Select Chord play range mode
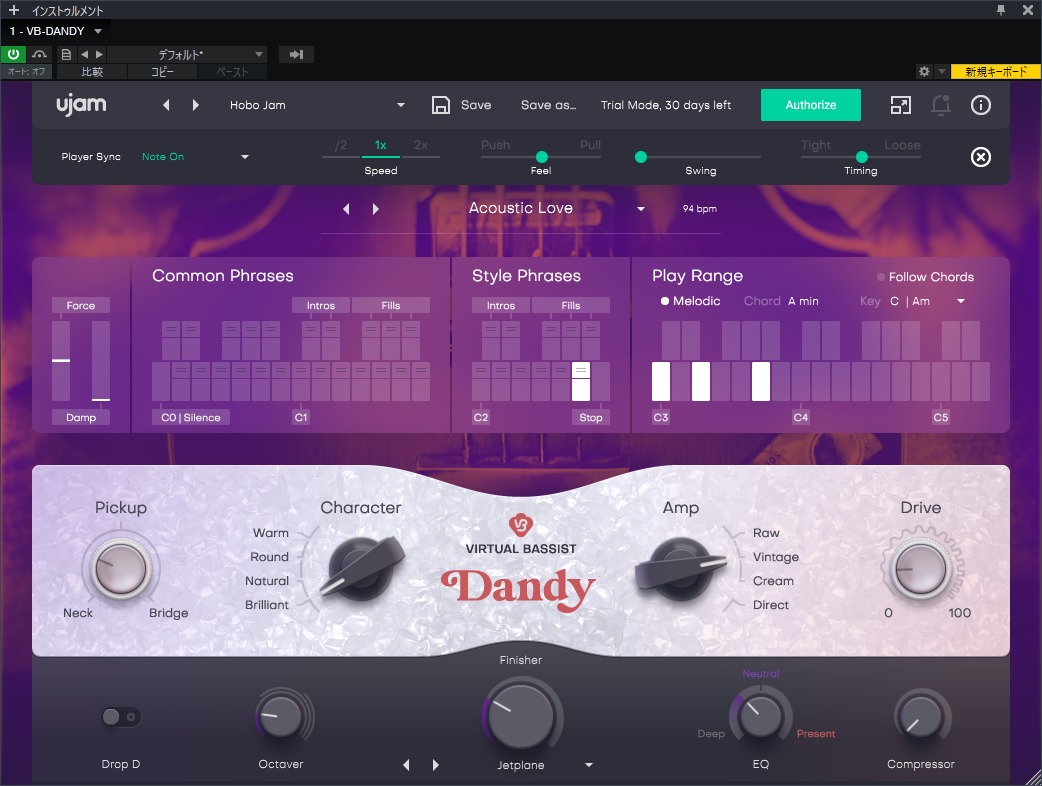 (762, 301)
